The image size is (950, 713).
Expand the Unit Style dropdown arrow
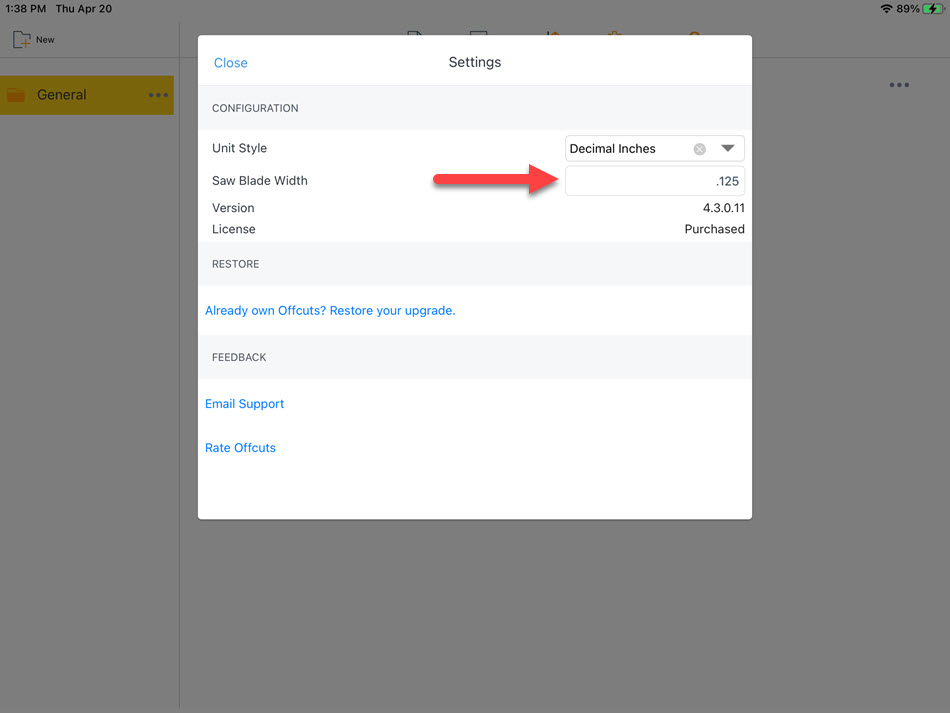728,148
